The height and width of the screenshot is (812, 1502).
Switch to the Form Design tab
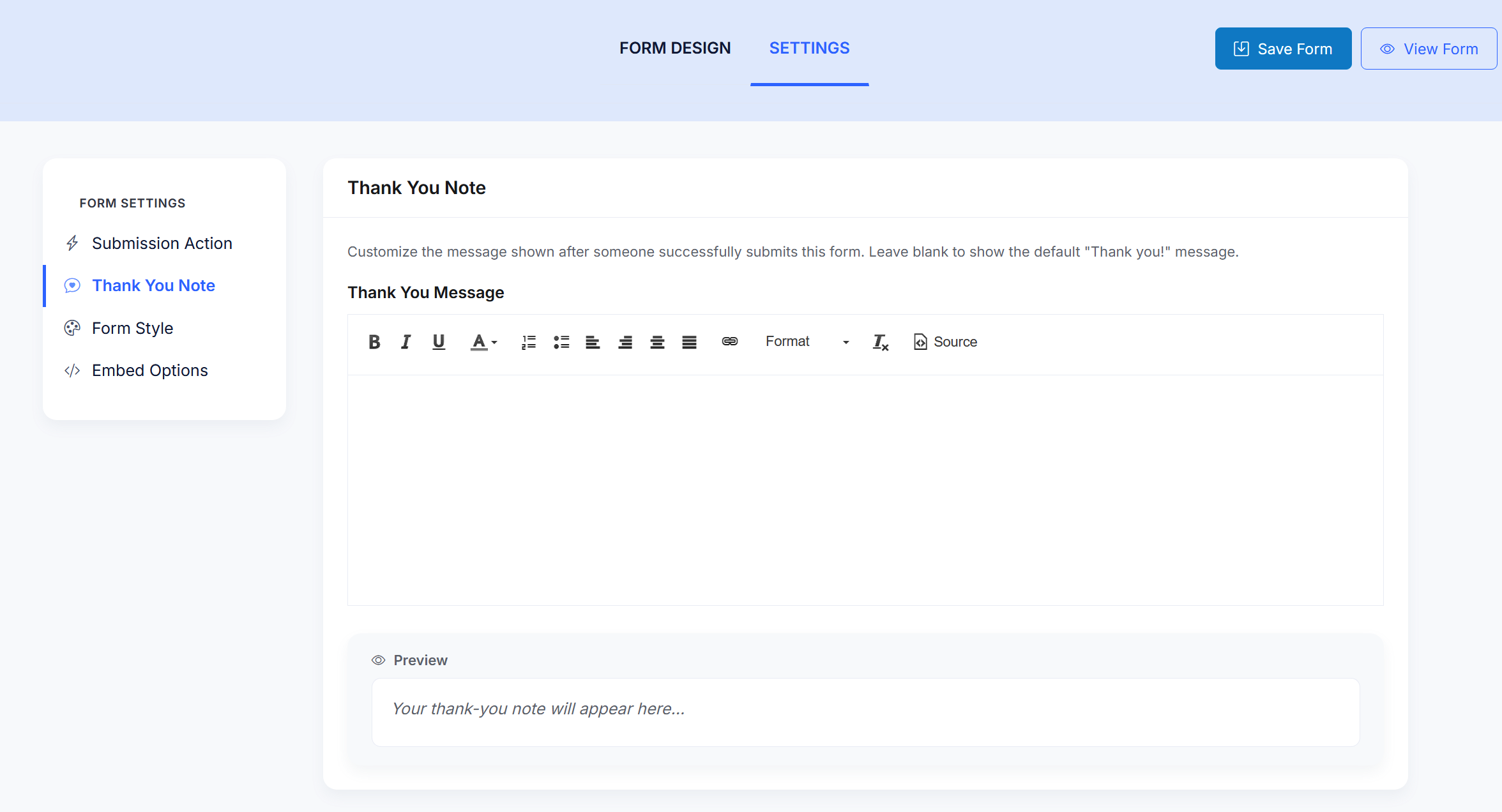click(x=674, y=48)
